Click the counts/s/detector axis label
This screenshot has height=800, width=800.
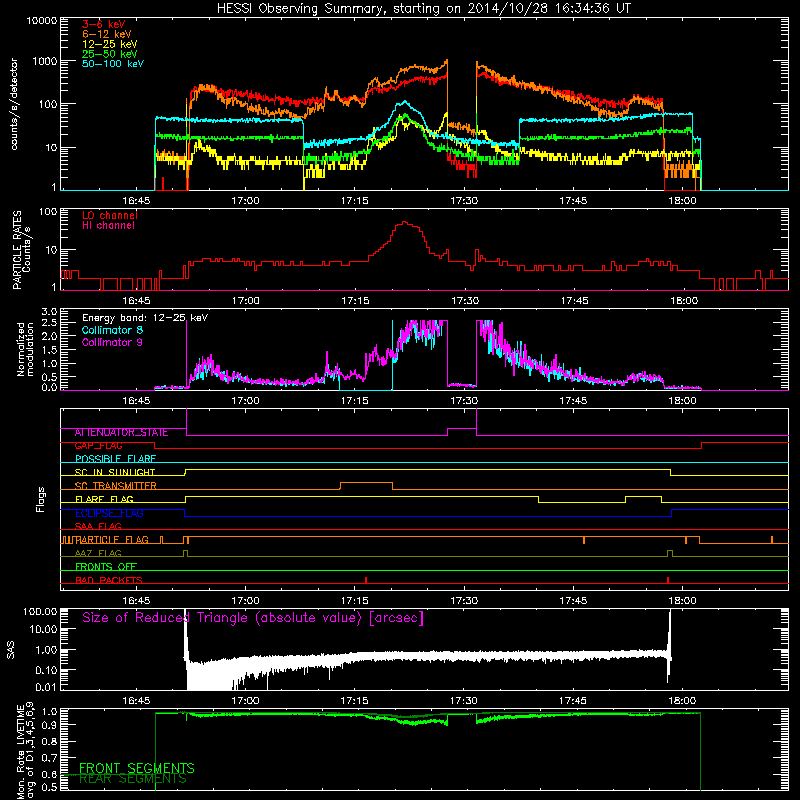(14, 104)
